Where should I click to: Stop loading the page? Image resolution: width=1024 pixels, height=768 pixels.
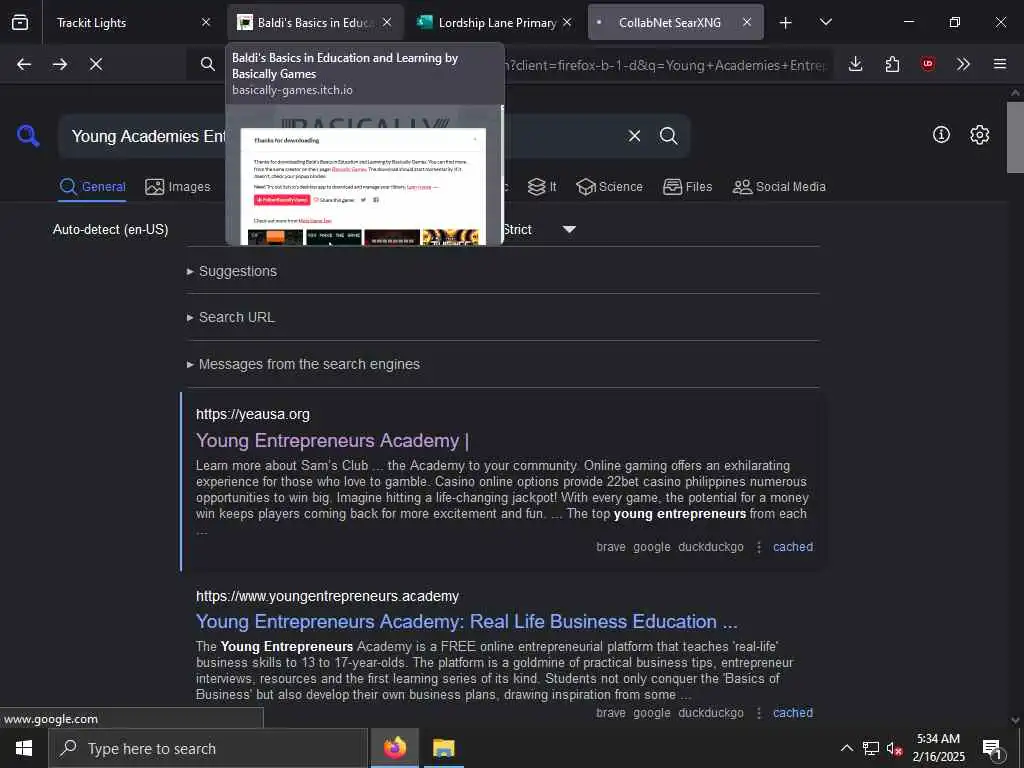(x=96, y=64)
